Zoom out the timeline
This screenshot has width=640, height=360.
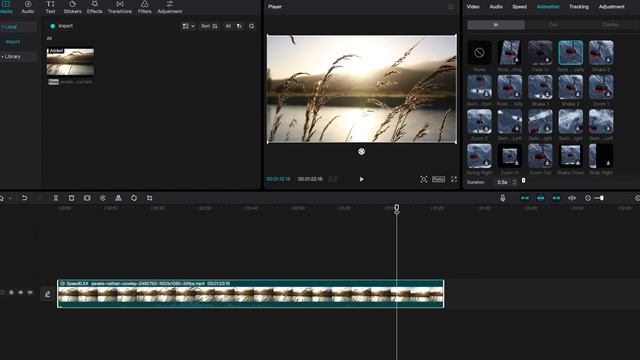[588, 198]
